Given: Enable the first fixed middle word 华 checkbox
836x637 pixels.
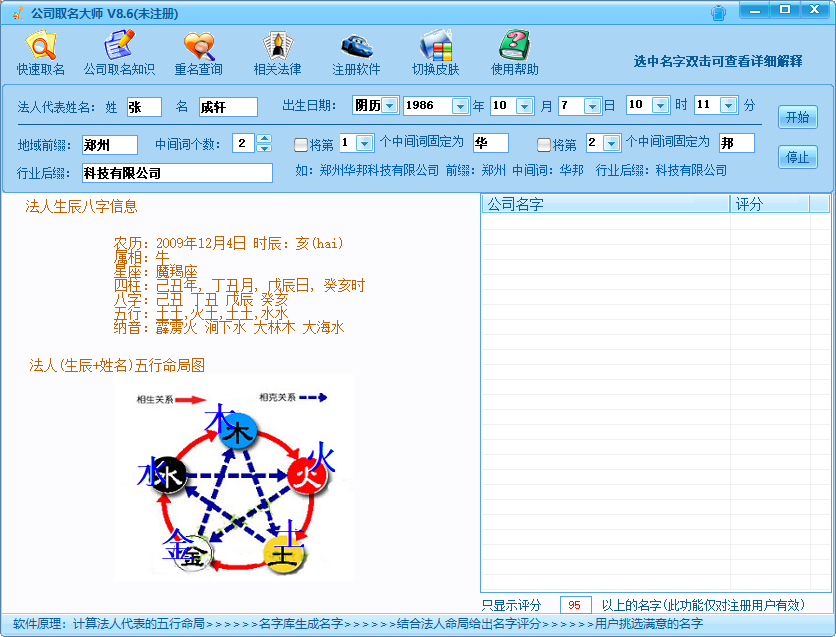Looking at the screenshot, I should click(301, 144).
